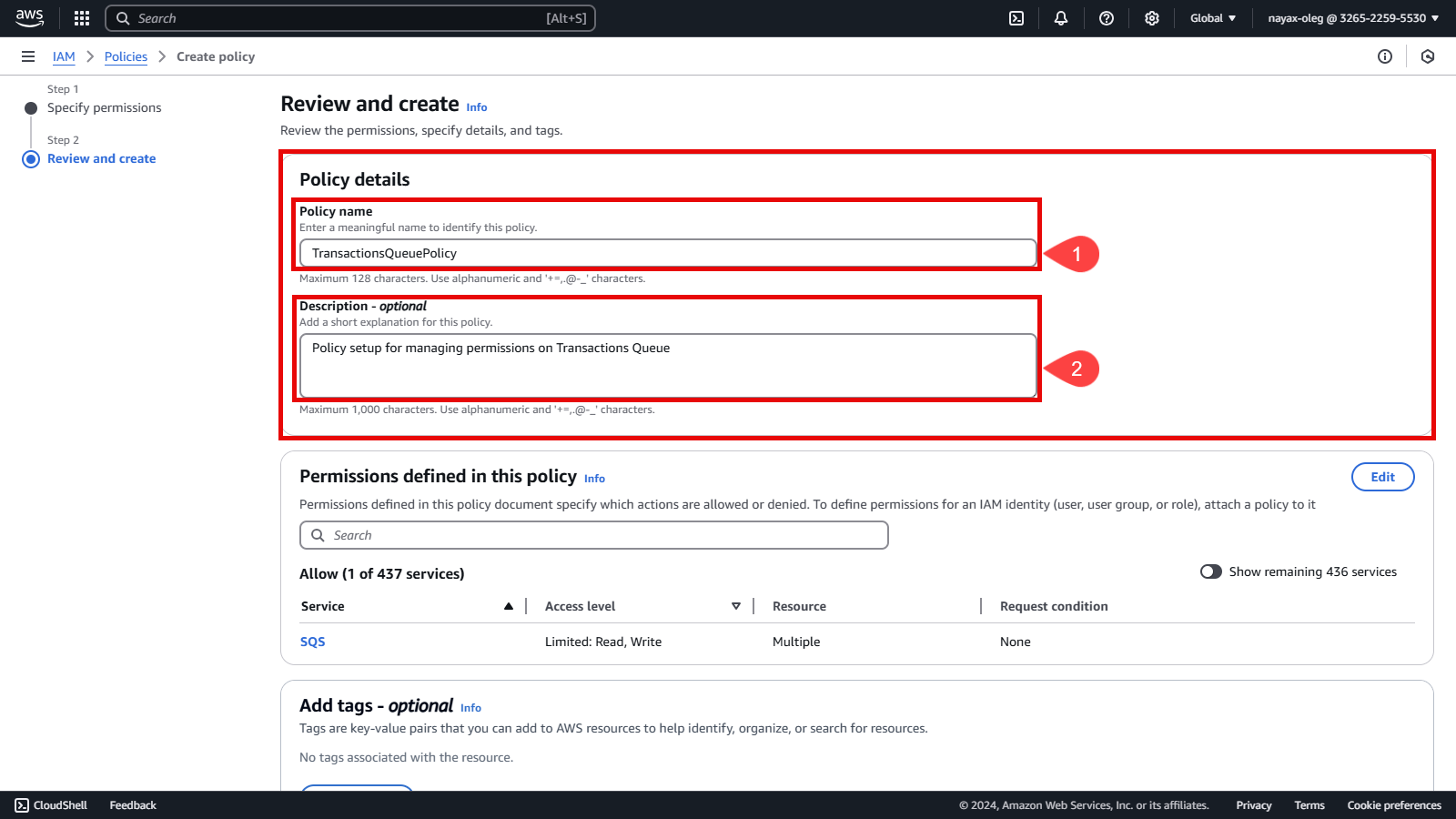The width and height of the screenshot is (1456, 819).
Task: Click the 'Allow (1 of 437 services)' text
Action: [x=382, y=573]
